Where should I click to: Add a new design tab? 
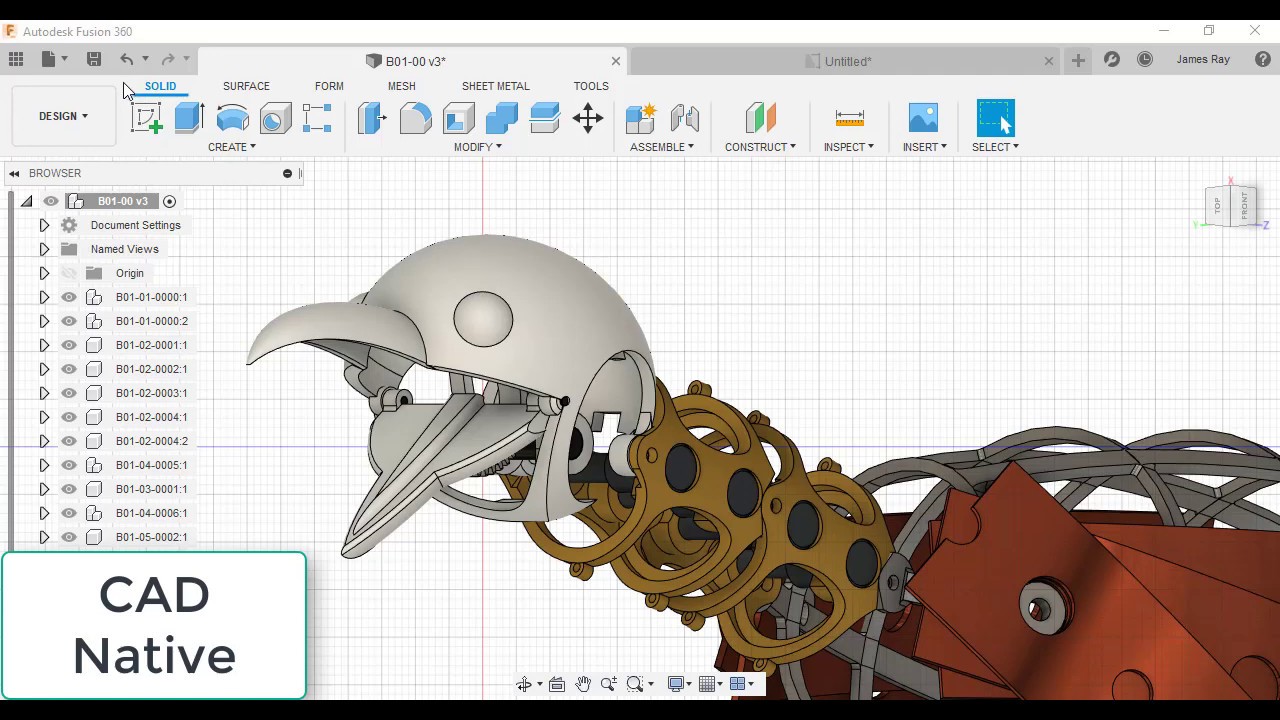click(1078, 60)
